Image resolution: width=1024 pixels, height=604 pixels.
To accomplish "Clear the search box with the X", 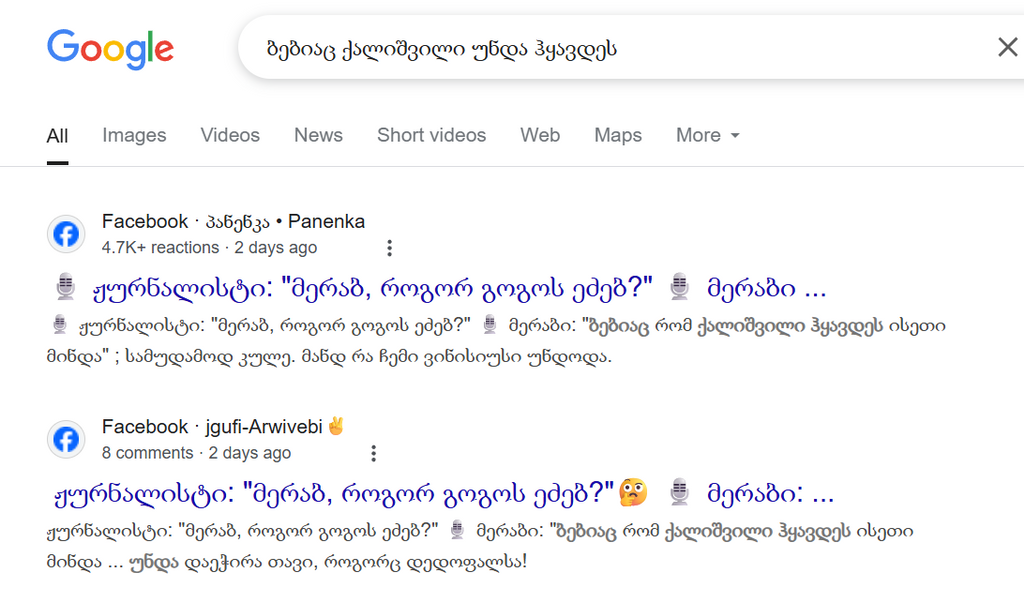I will 1008,47.
